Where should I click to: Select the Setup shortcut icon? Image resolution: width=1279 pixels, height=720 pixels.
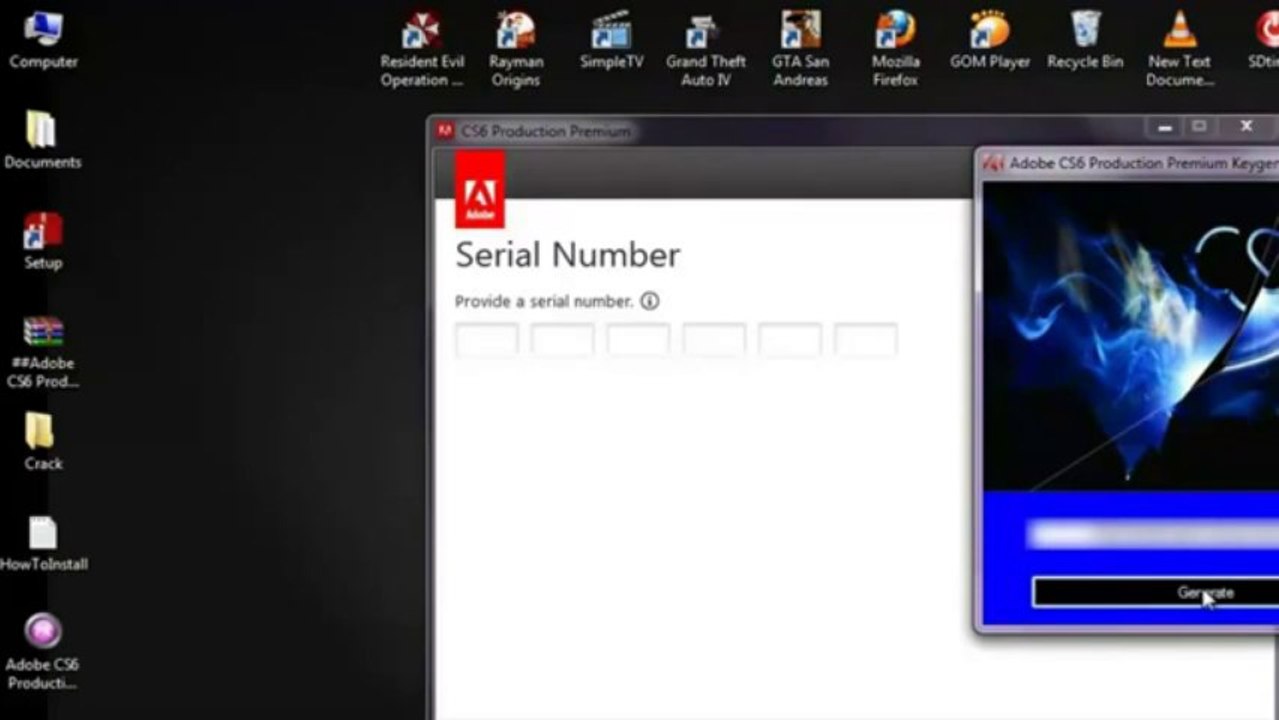coord(43,240)
